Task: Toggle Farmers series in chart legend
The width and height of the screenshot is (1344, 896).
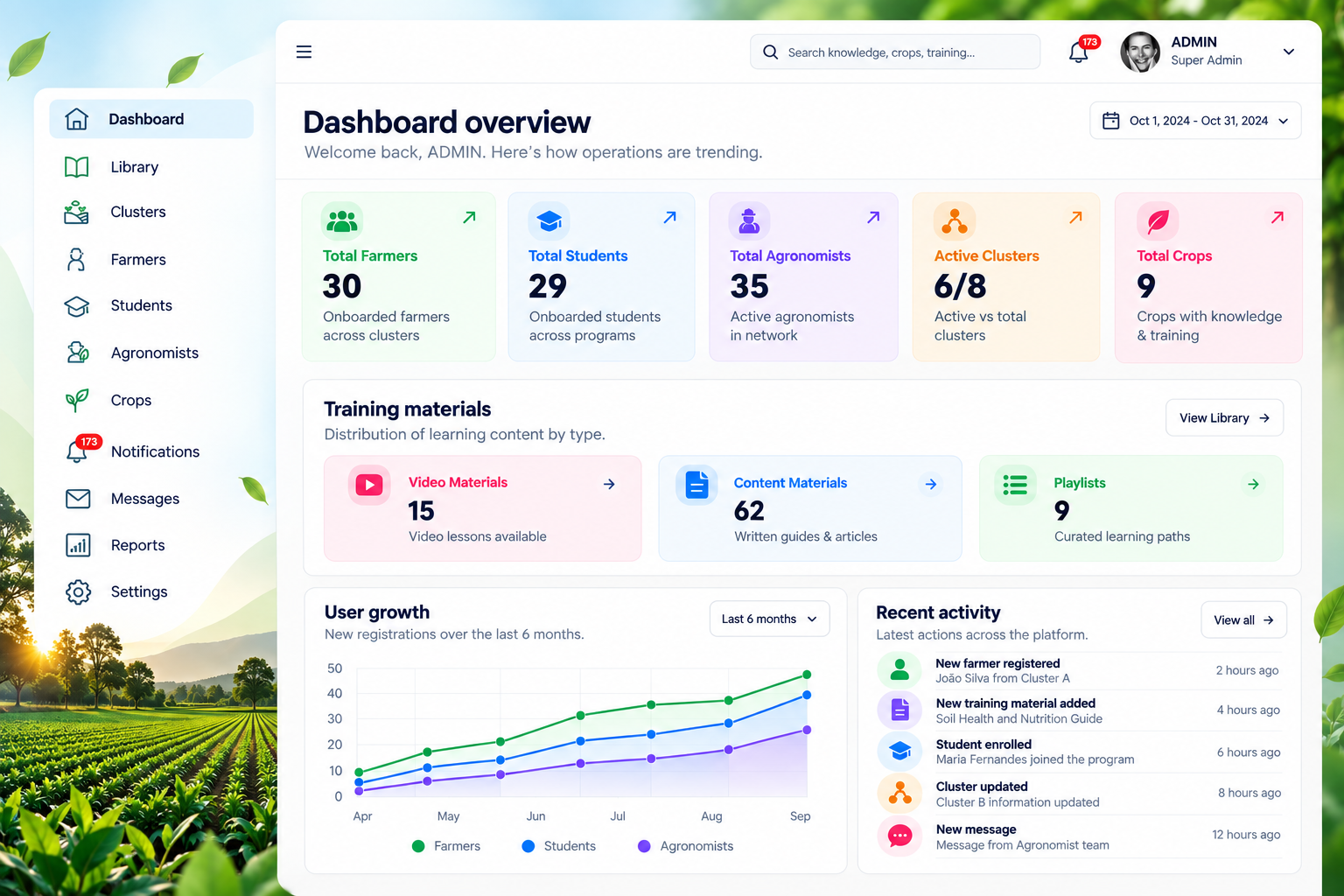Action: 445,846
